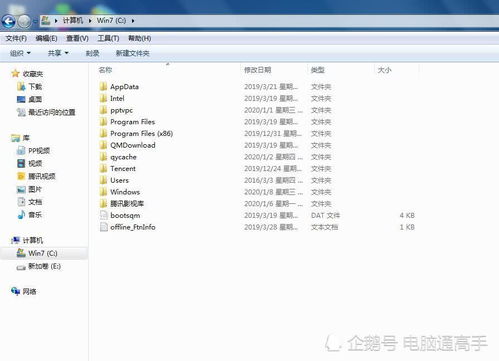The image size is (499, 361).
Task: Select the bootsqm DAT file icon
Action: [x=104, y=215]
